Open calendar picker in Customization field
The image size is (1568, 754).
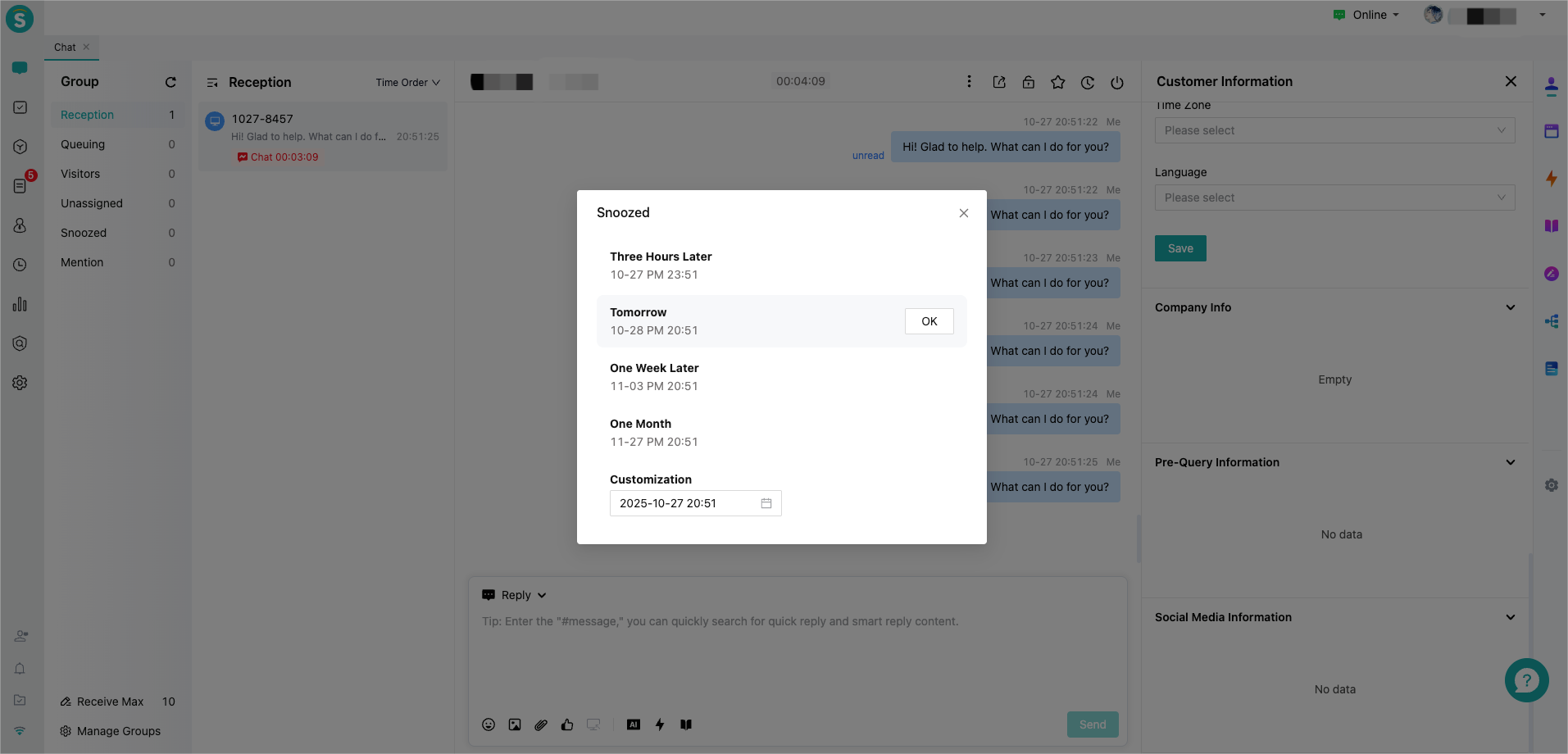766,503
